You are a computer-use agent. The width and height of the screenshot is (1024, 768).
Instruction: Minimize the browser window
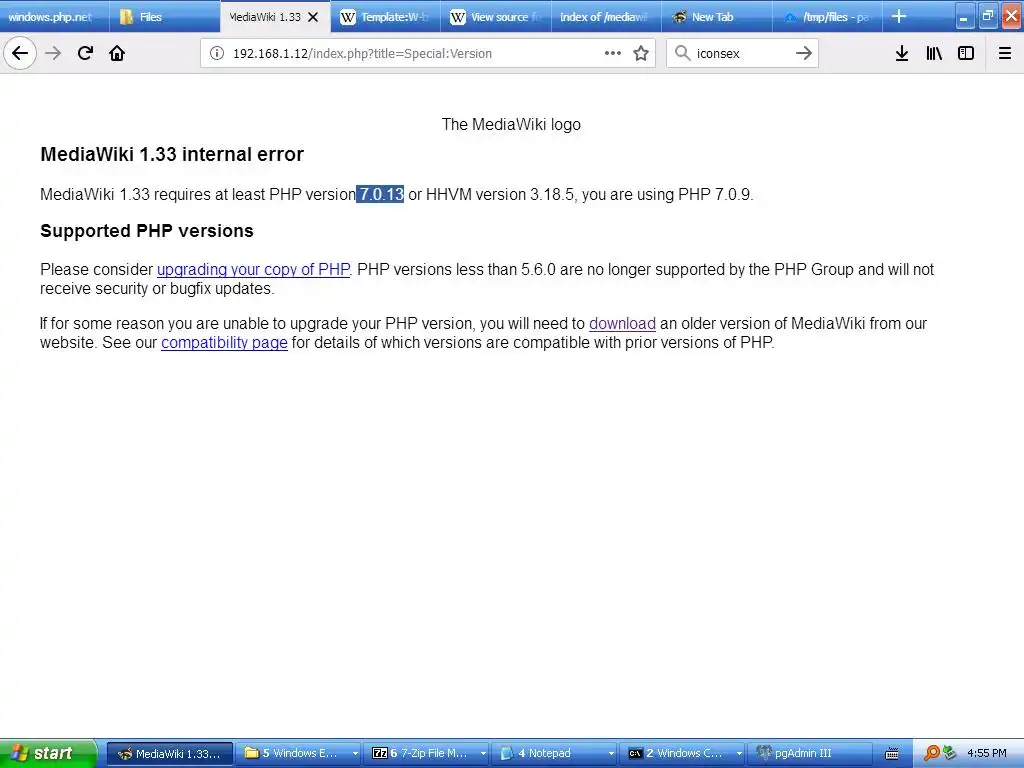coord(964,17)
